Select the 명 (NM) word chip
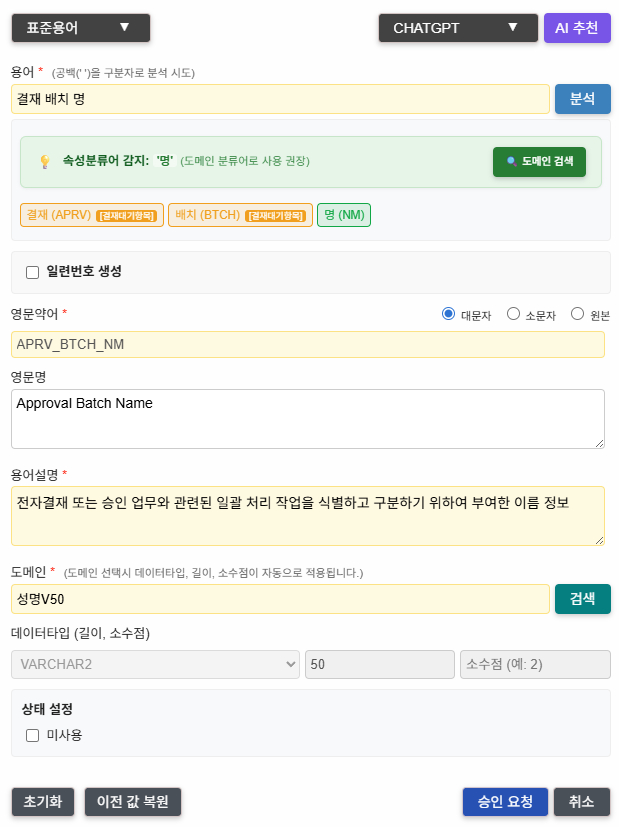 click(344, 215)
